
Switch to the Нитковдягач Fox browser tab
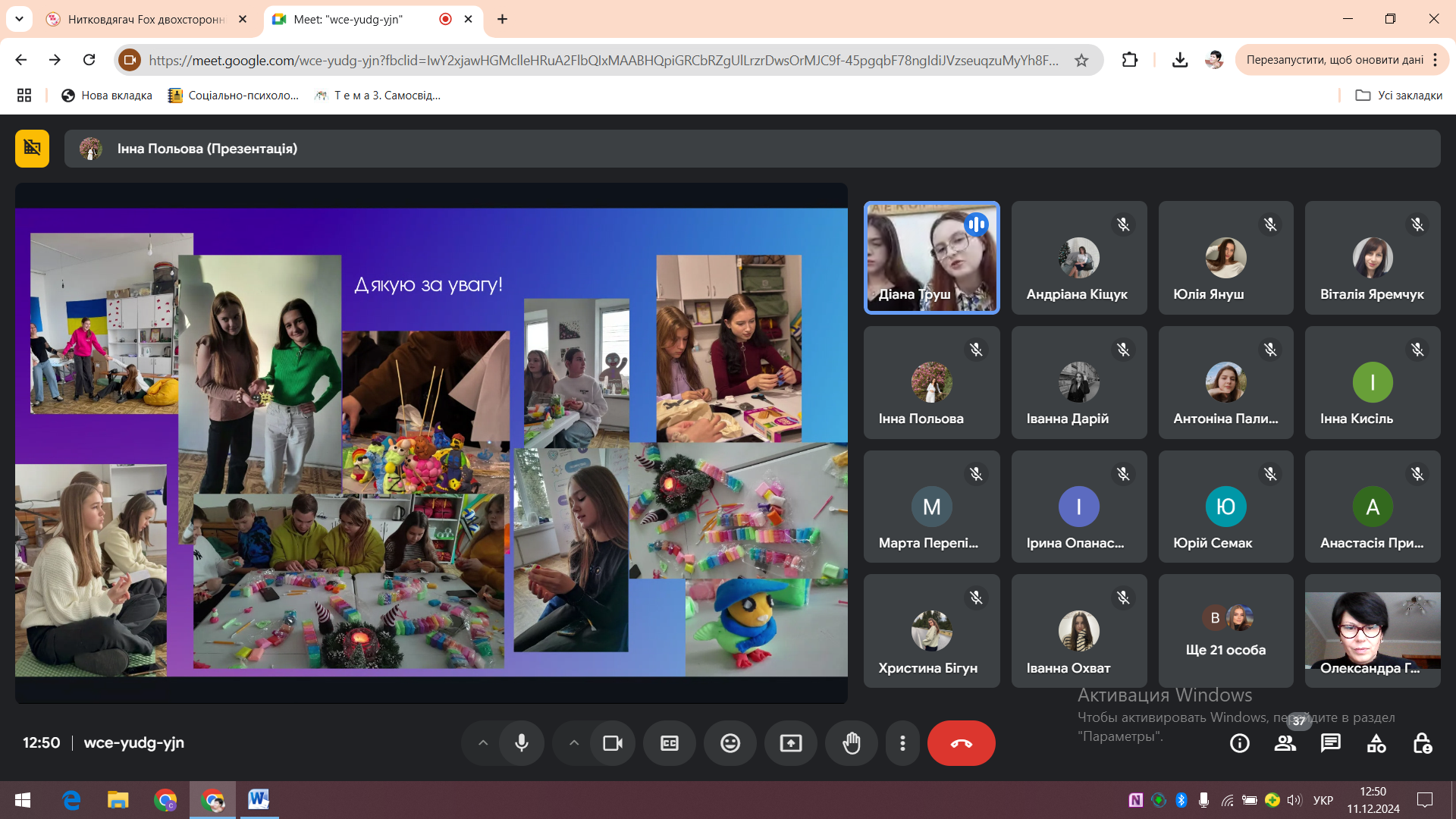(146, 19)
